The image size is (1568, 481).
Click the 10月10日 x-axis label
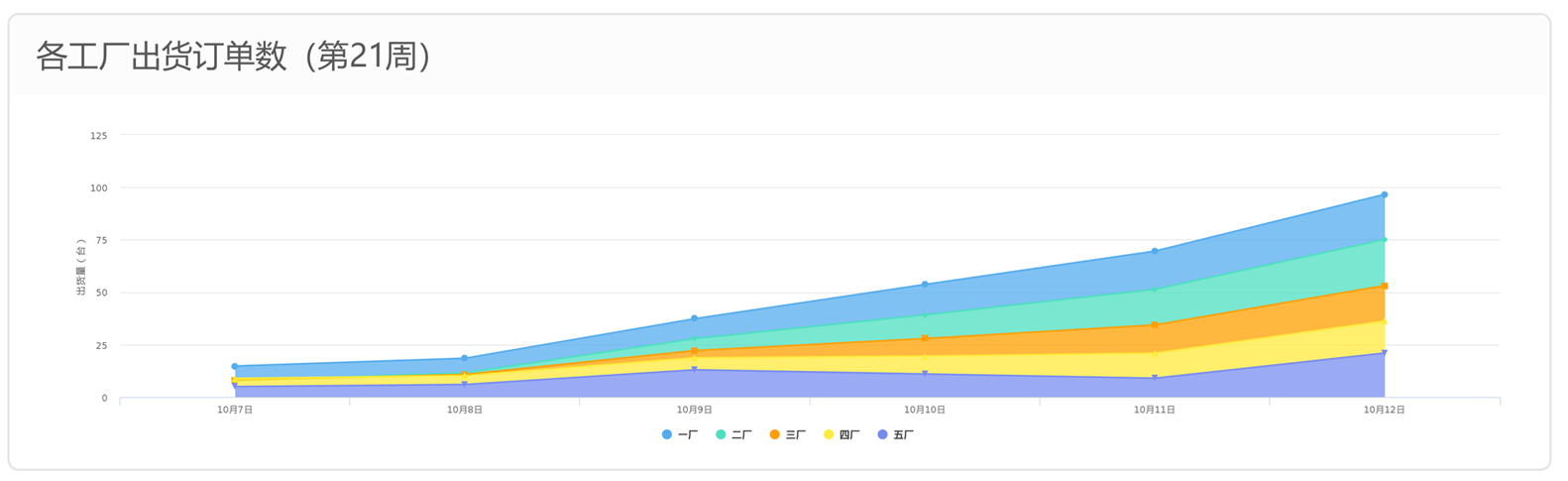click(x=925, y=410)
